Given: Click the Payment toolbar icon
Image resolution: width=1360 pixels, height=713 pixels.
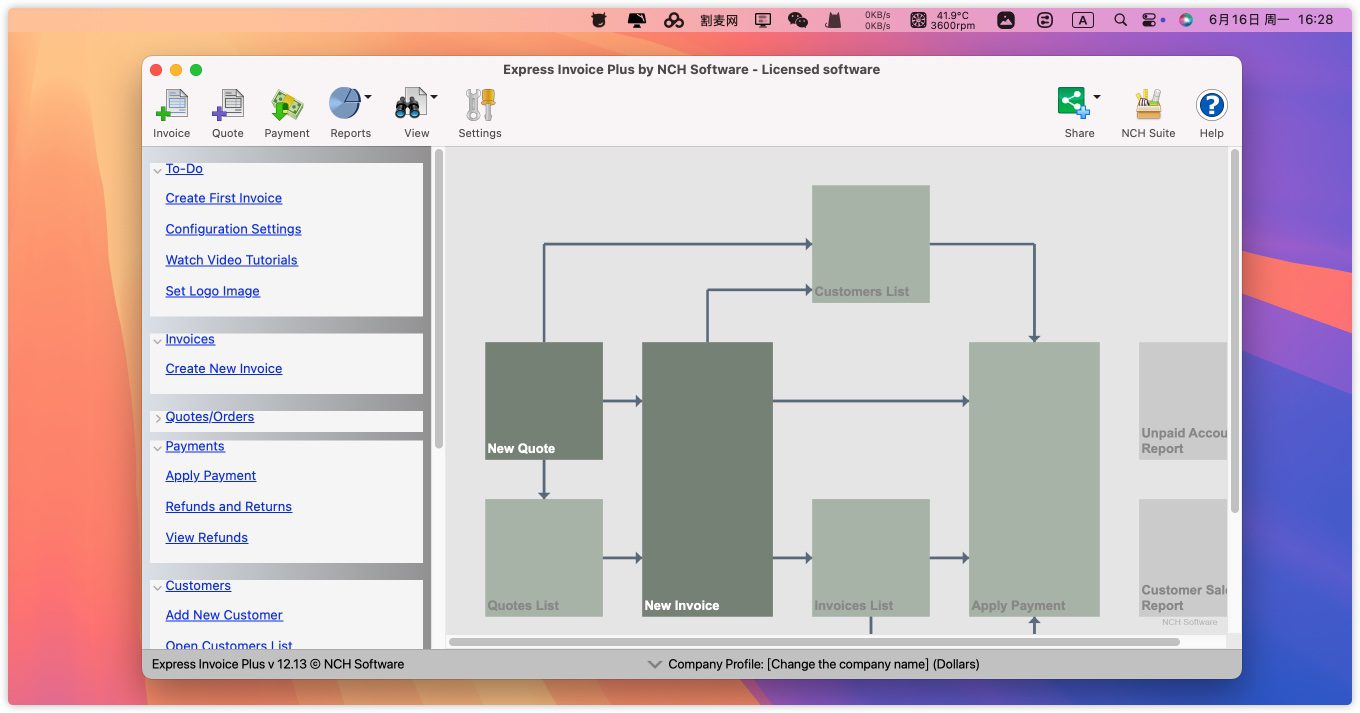Looking at the screenshot, I should [287, 106].
